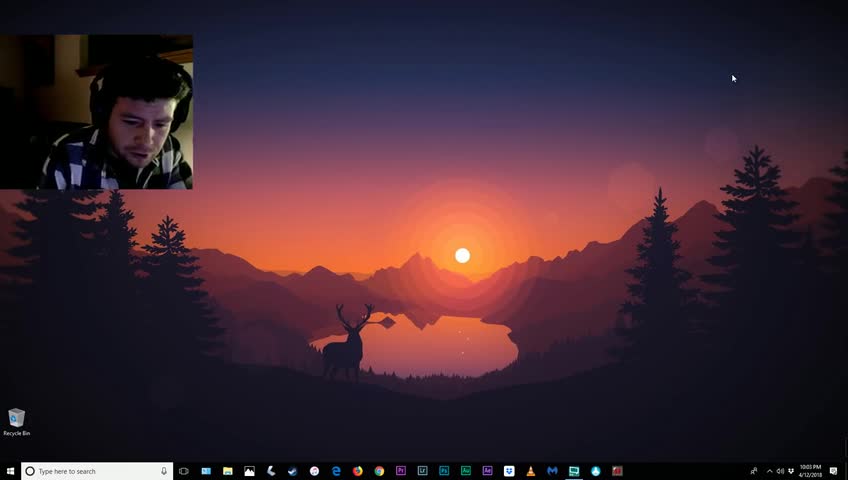Open Adobe Premiere Pro from the taskbar
The width and height of the screenshot is (848, 480).
pyautogui.click(x=401, y=471)
